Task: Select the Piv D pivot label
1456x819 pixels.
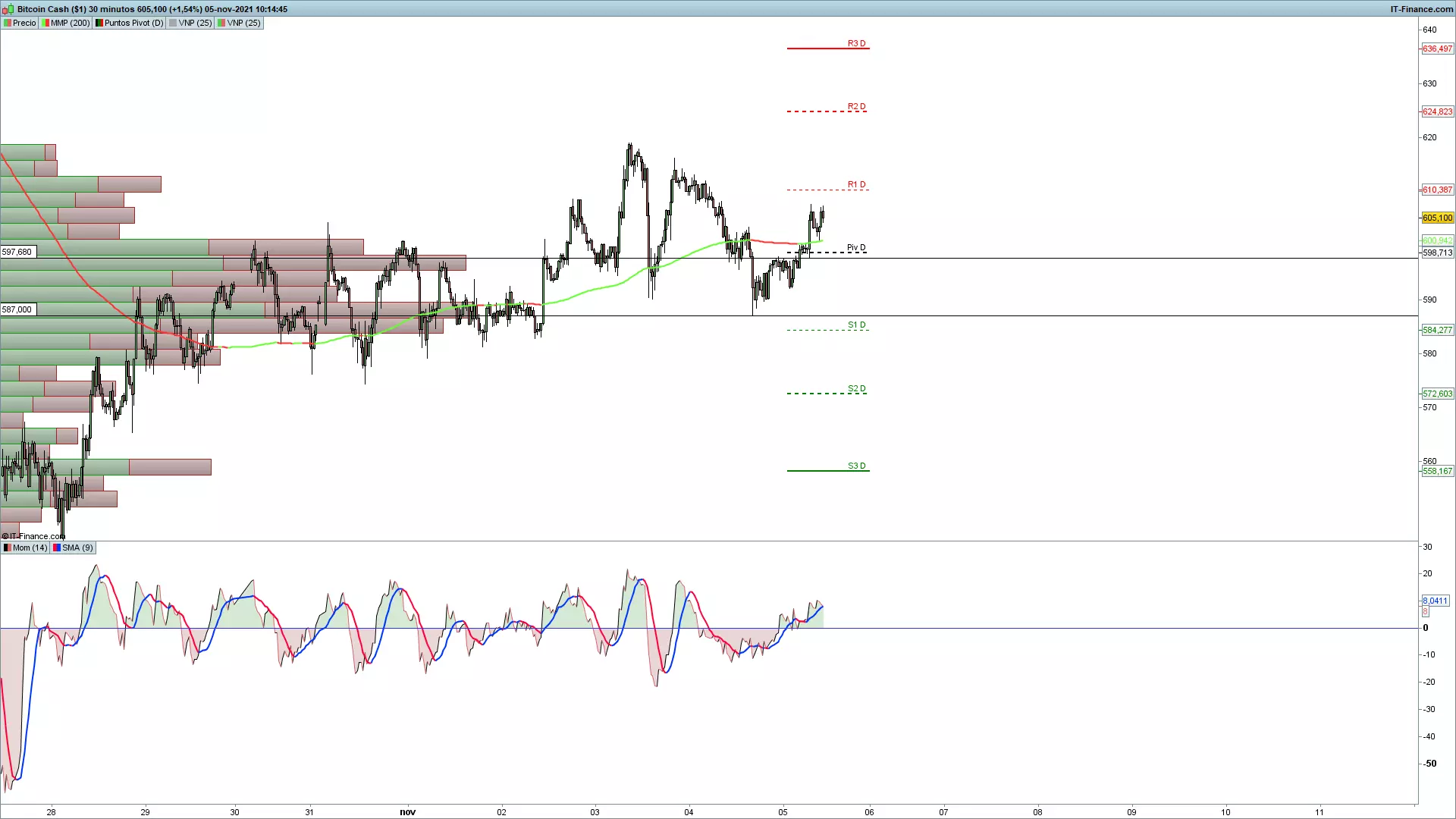Action: pyautogui.click(x=856, y=247)
